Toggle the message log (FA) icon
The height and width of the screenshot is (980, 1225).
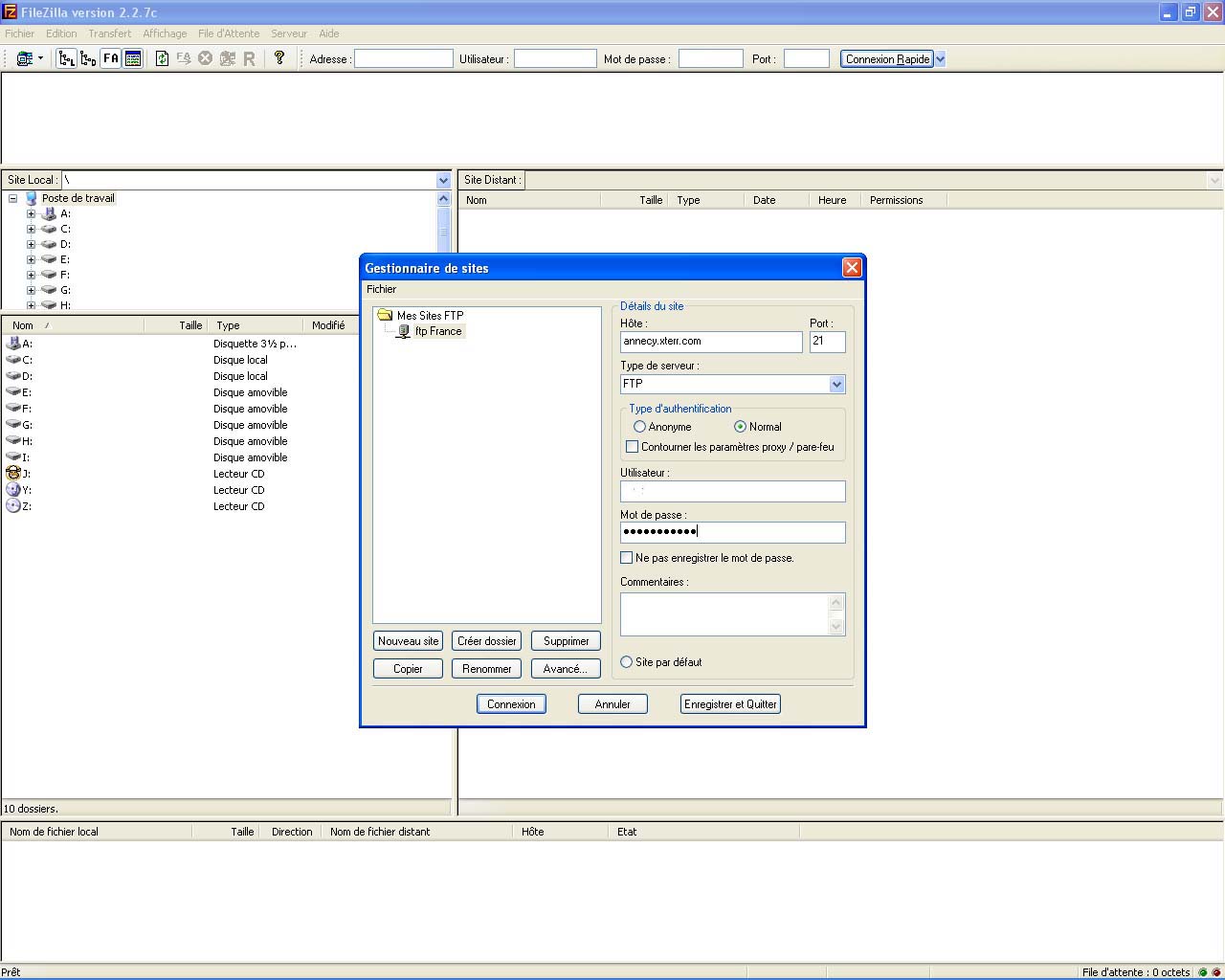pyautogui.click(x=111, y=59)
